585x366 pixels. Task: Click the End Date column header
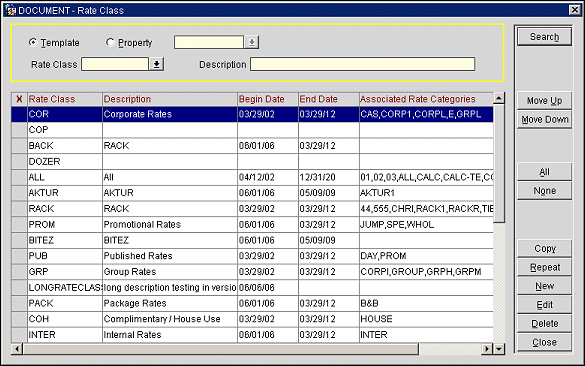click(329, 99)
